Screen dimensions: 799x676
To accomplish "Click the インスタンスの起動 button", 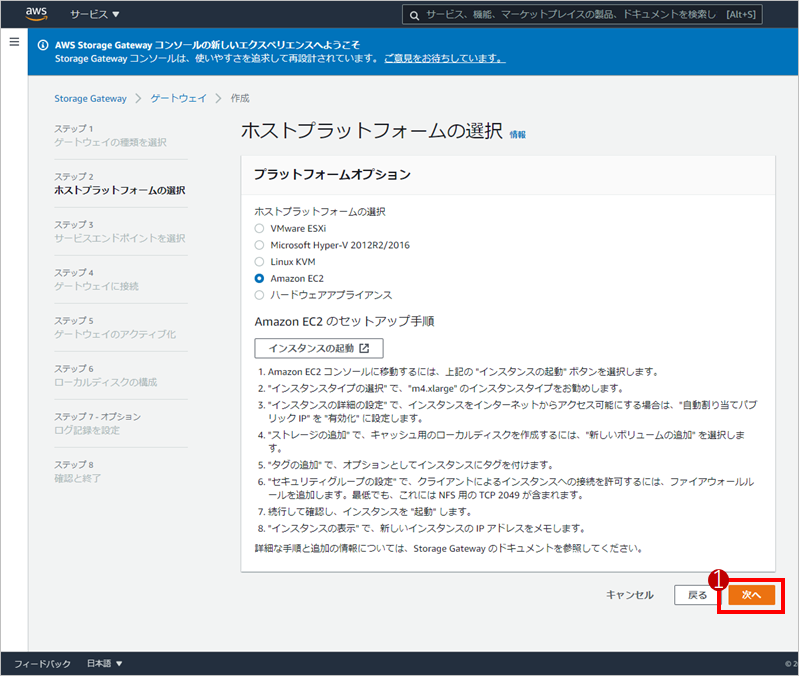I will coord(319,348).
